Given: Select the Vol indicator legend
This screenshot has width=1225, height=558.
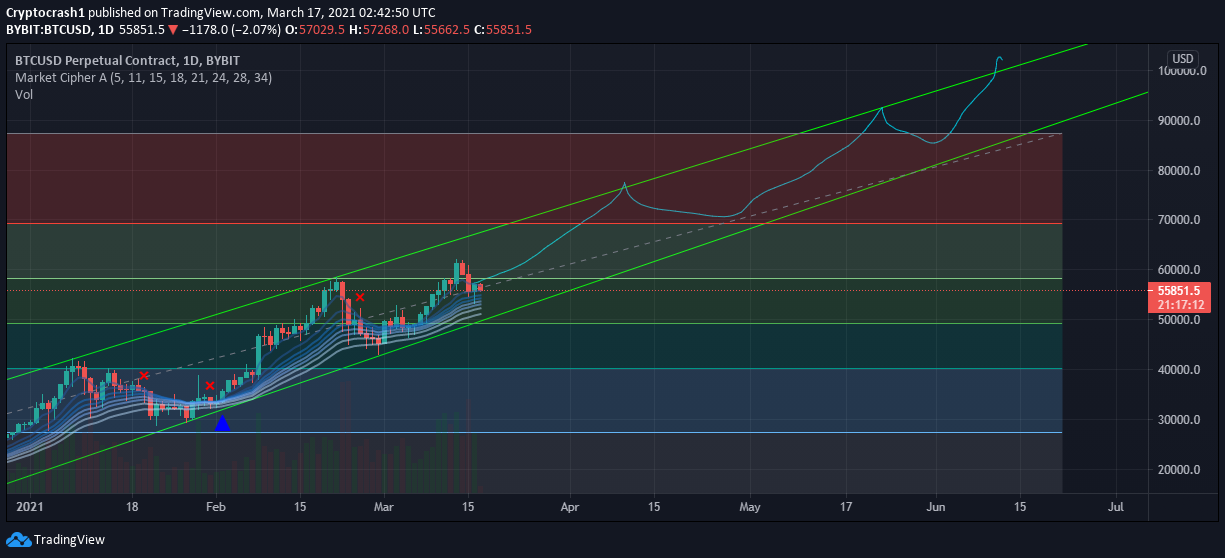Looking at the screenshot, I should point(24,94).
